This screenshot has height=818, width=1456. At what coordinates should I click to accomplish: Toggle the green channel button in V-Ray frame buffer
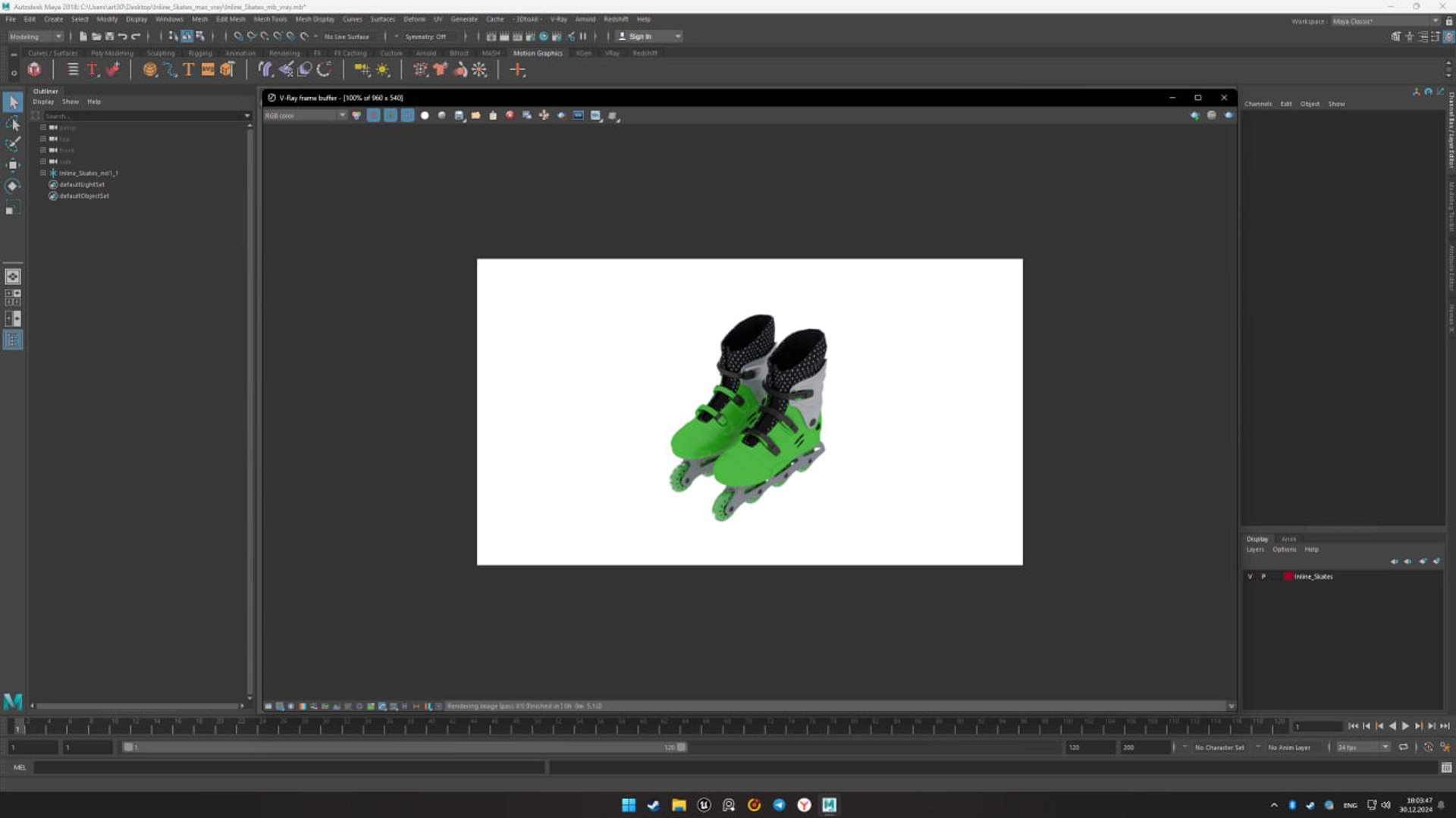391,116
